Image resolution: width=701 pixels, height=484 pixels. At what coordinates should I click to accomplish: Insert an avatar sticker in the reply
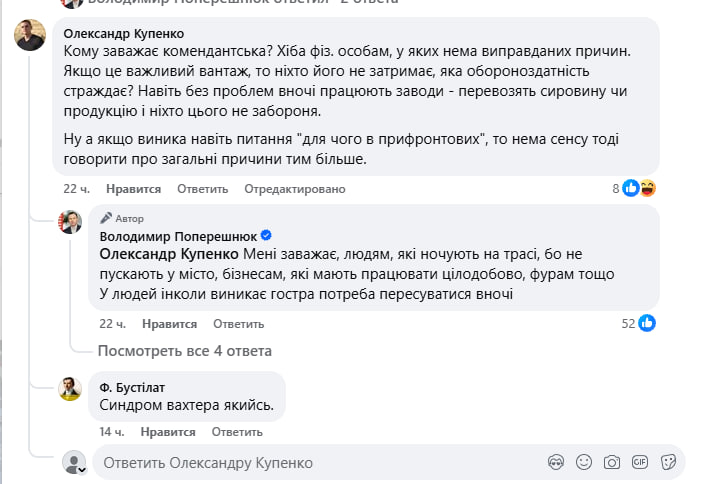[x=557, y=462]
